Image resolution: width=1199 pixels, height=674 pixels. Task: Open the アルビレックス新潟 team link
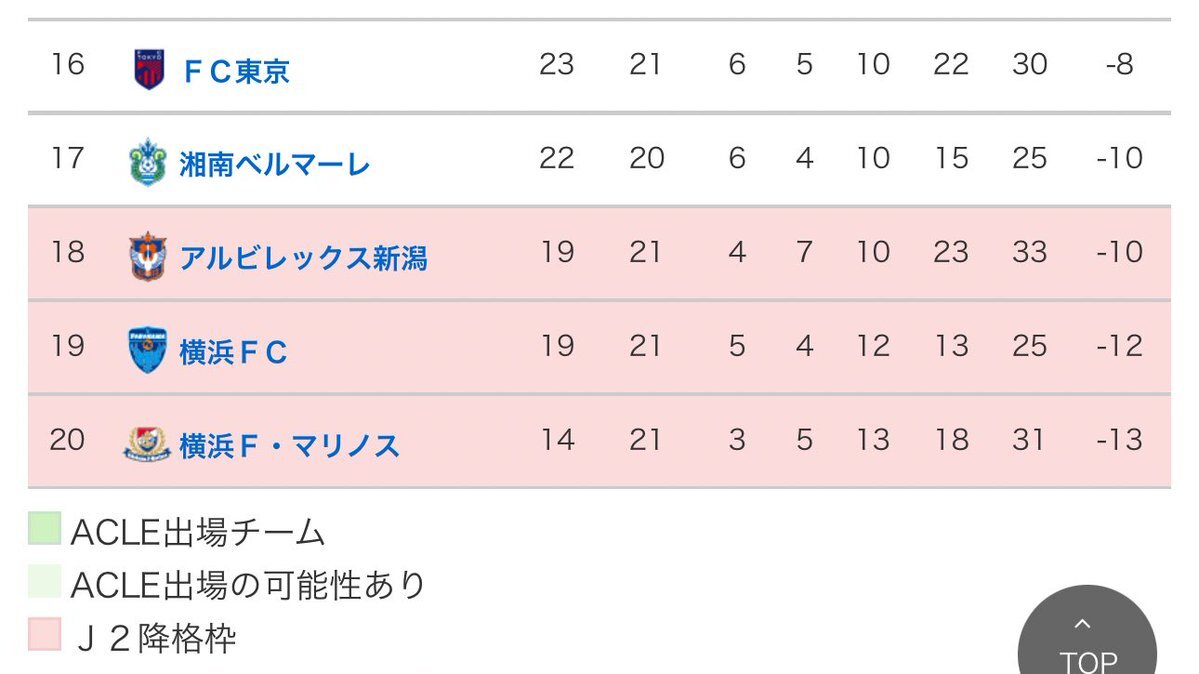tap(304, 259)
